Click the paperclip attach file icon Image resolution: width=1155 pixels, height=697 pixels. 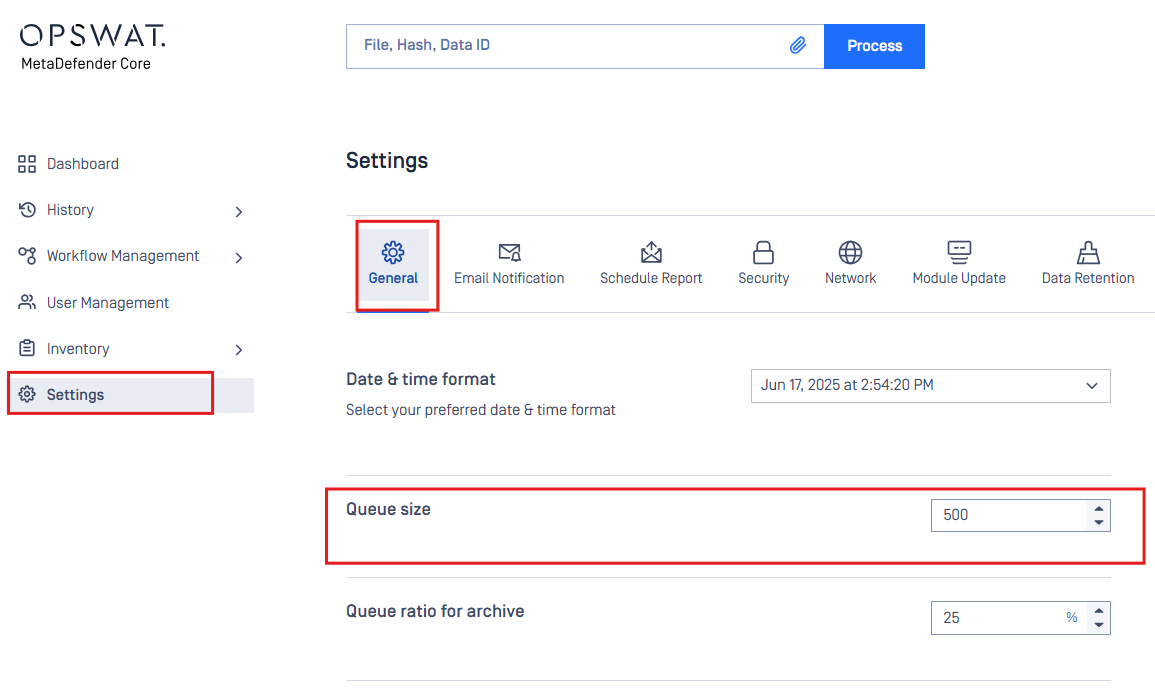pos(798,46)
